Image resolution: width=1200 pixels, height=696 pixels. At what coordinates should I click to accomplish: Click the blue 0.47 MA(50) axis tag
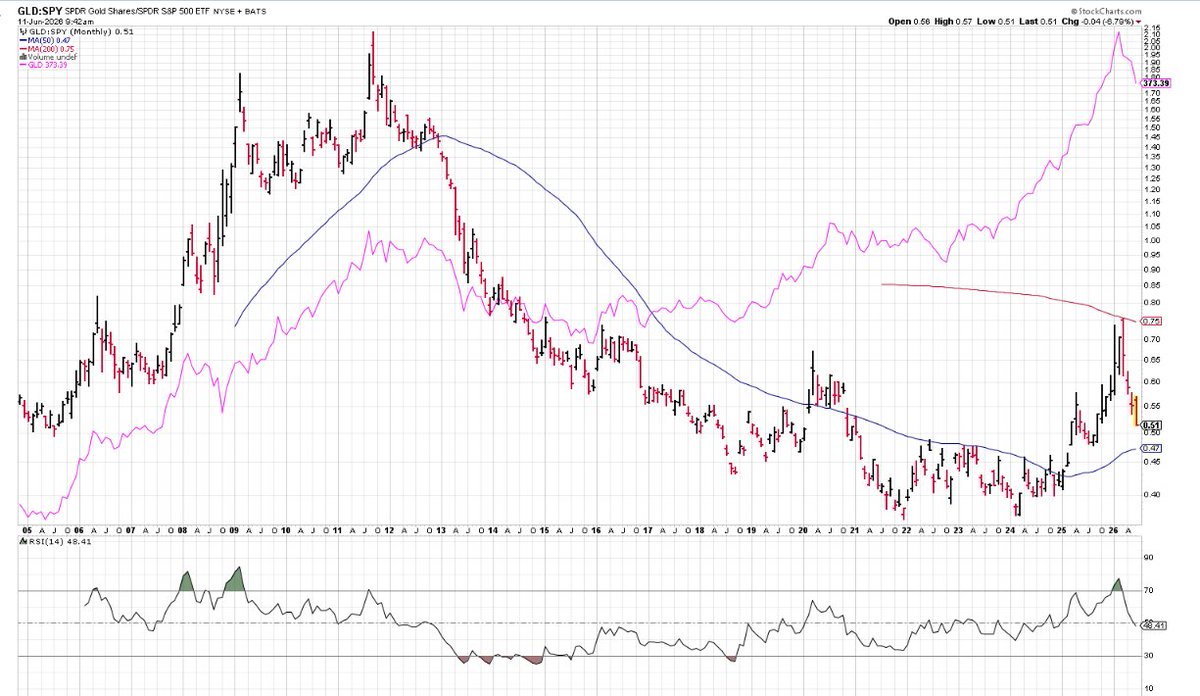coord(1150,450)
